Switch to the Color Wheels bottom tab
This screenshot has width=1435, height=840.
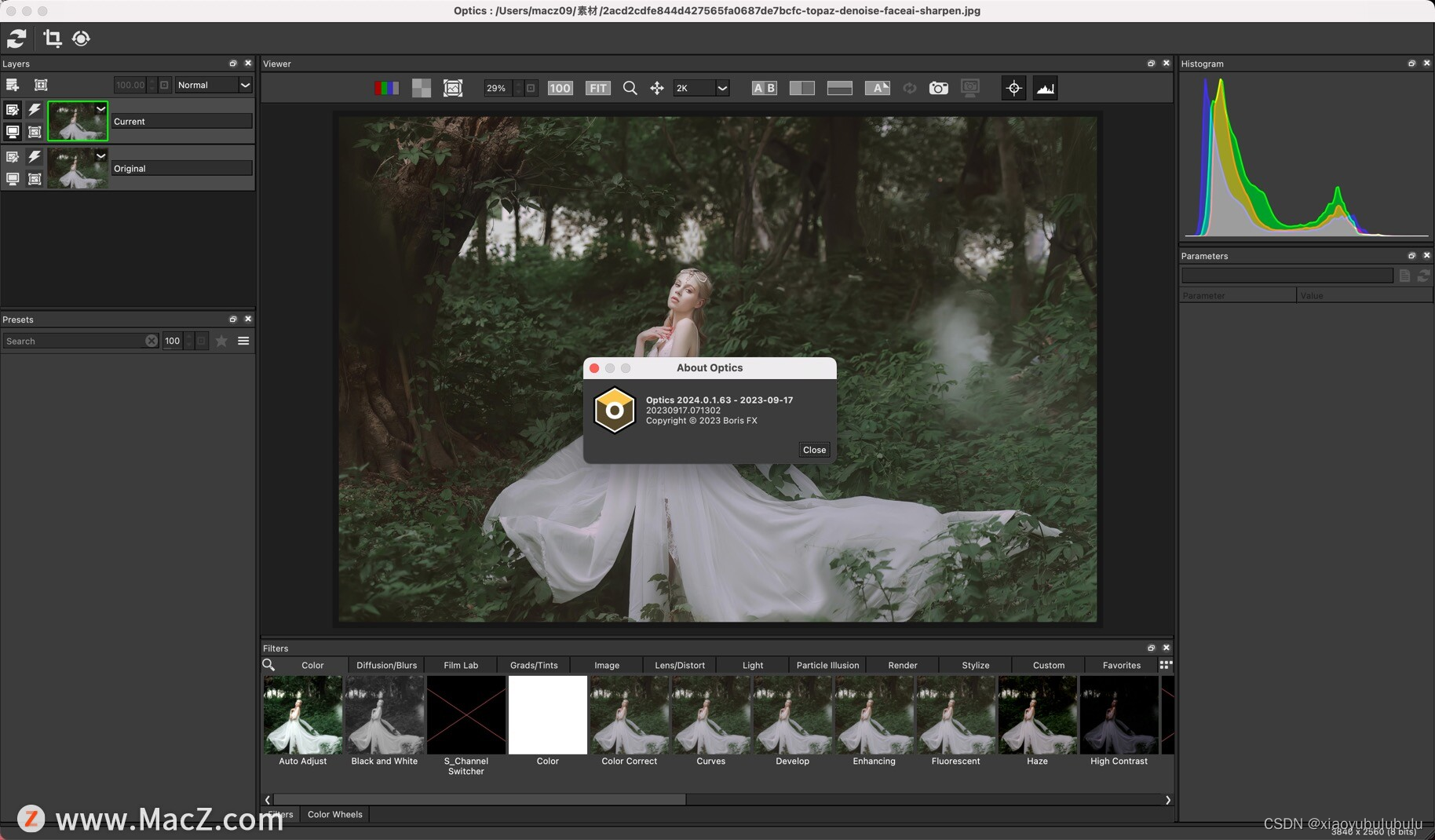click(x=335, y=814)
